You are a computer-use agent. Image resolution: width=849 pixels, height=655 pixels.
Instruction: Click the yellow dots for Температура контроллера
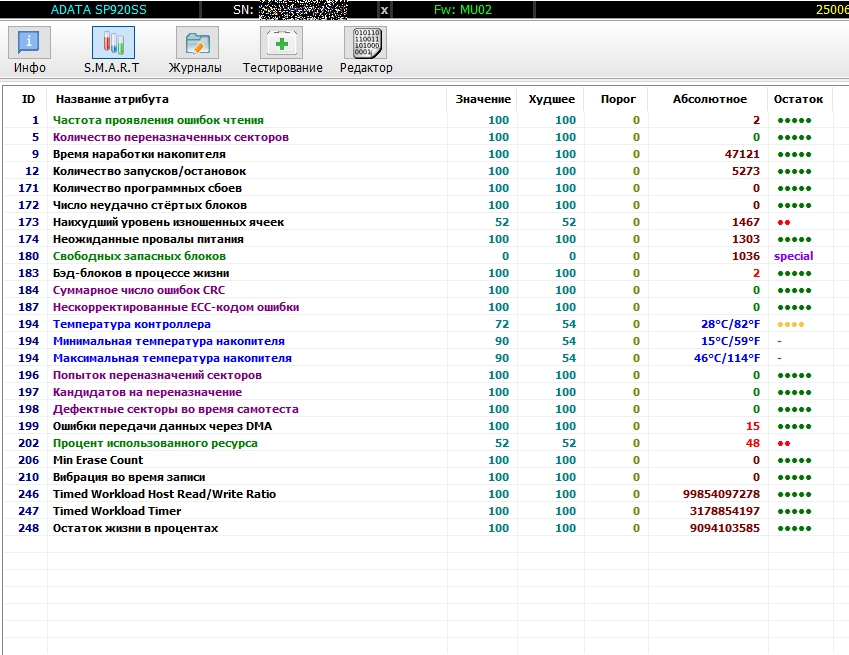[x=791, y=325]
